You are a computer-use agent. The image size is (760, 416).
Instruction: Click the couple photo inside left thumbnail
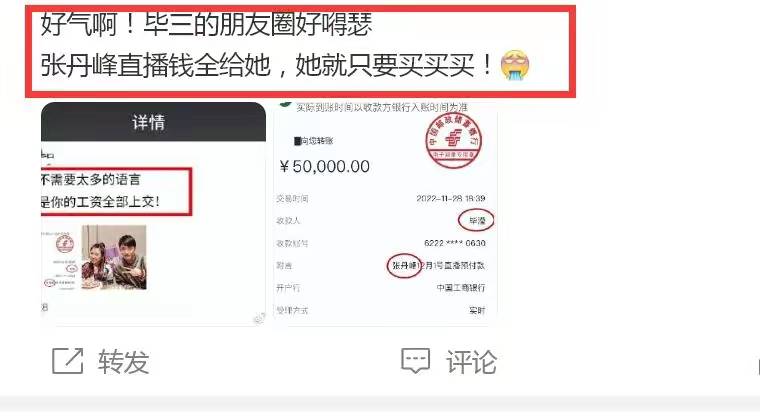tap(114, 257)
